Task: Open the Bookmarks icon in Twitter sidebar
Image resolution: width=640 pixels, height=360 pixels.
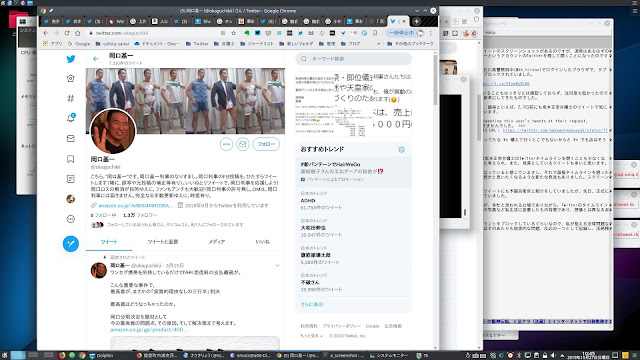Action: [71, 159]
